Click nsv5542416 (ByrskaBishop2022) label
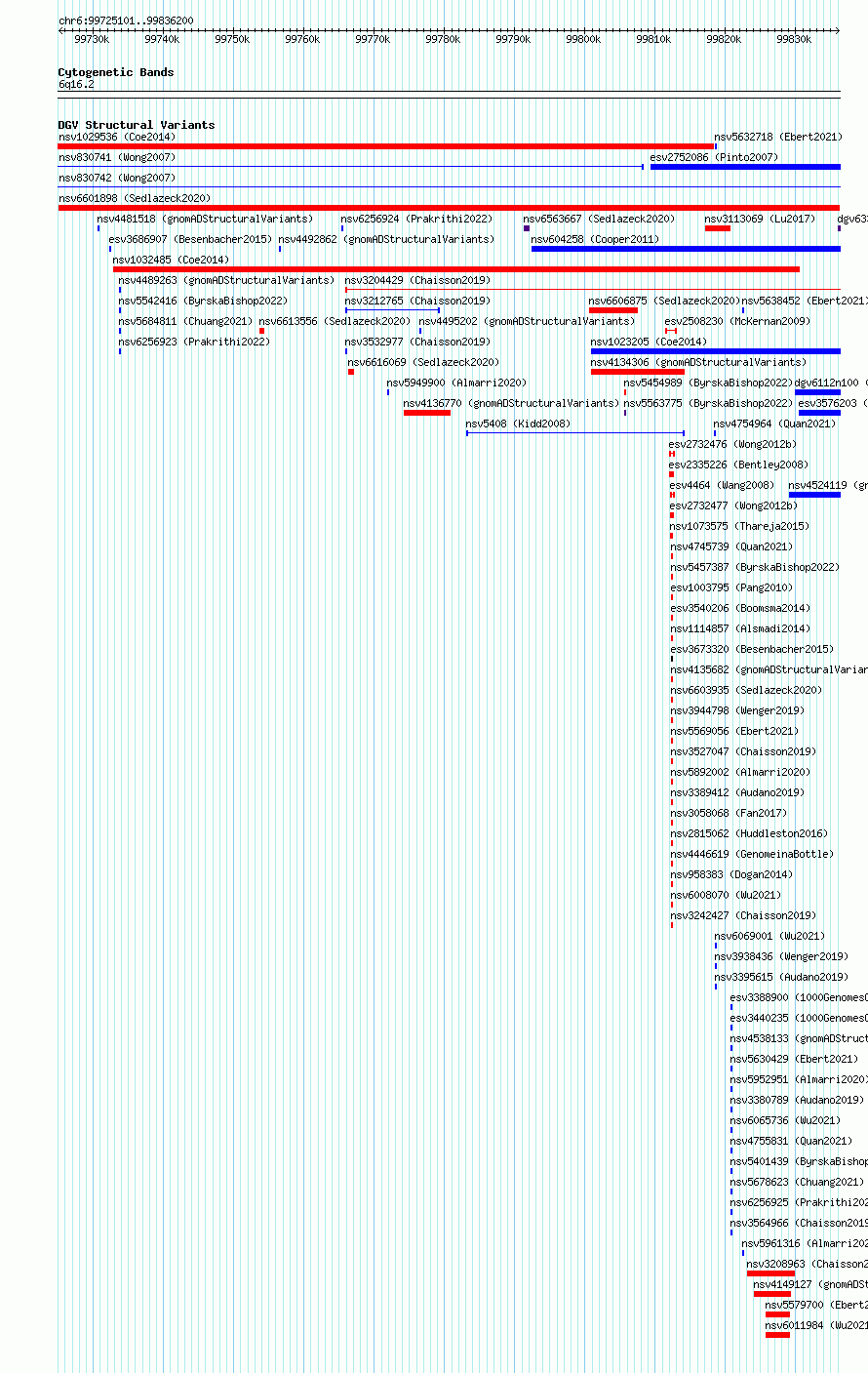868x1373 pixels. (x=203, y=301)
